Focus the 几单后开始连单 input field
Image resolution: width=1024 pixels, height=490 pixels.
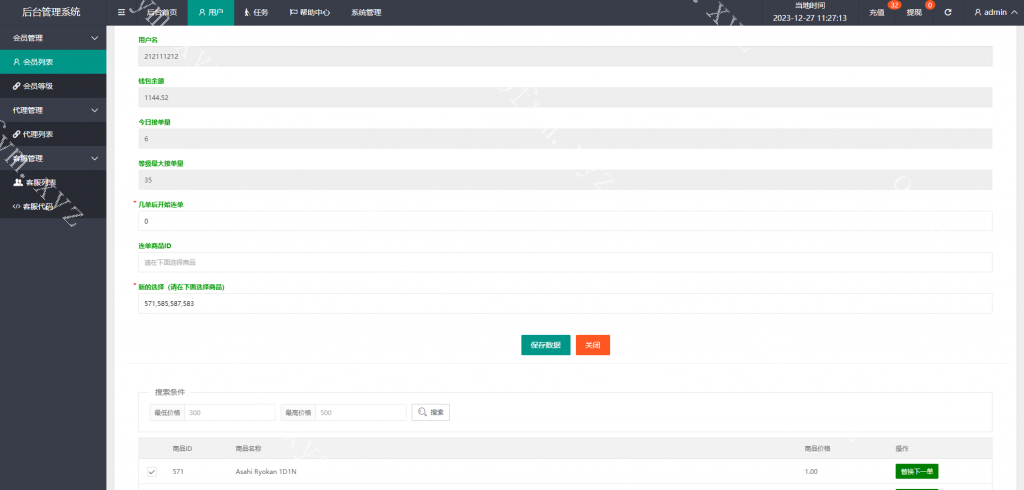(x=565, y=221)
